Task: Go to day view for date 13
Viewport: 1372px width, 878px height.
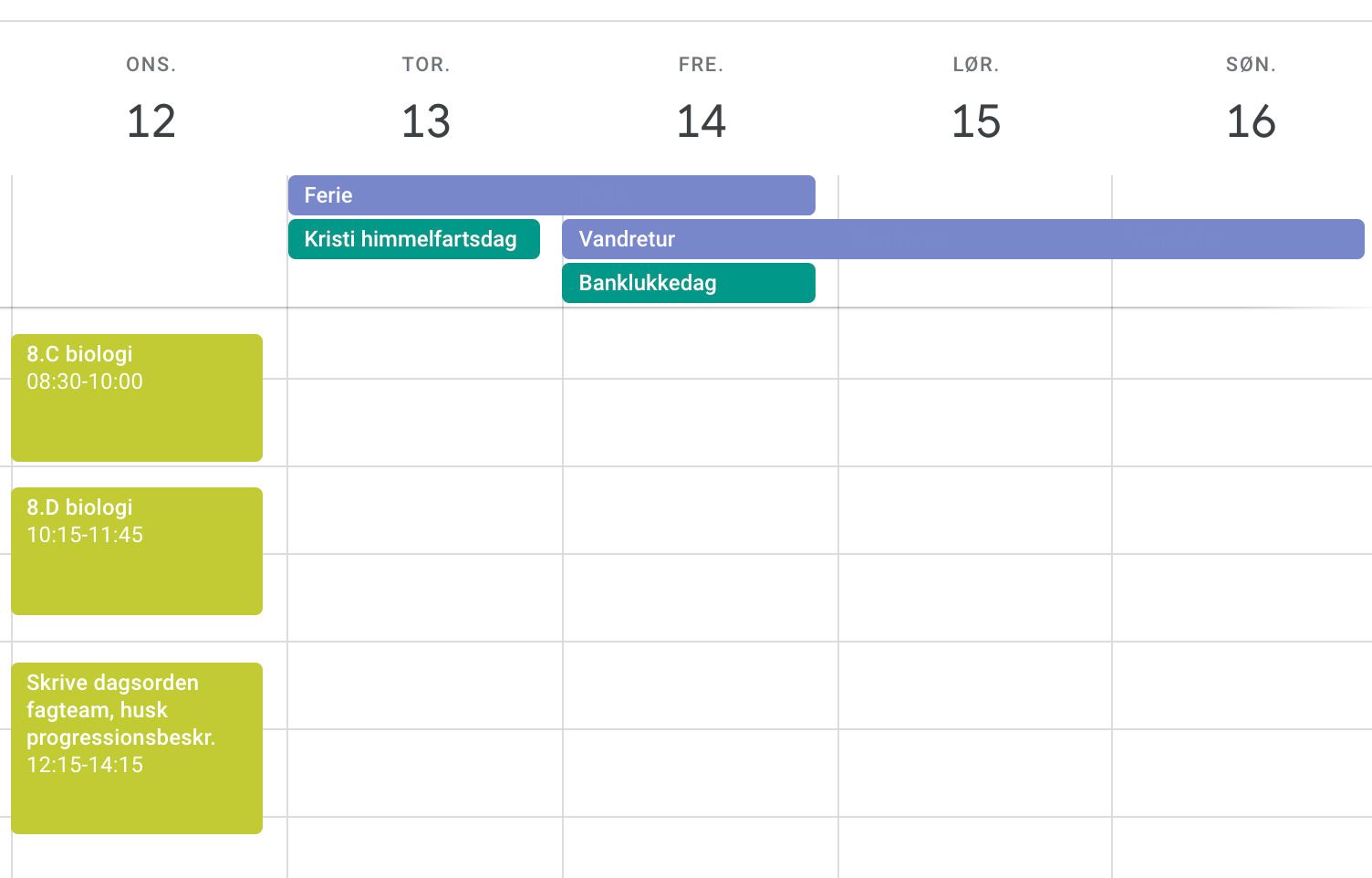Action: click(x=426, y=121)
